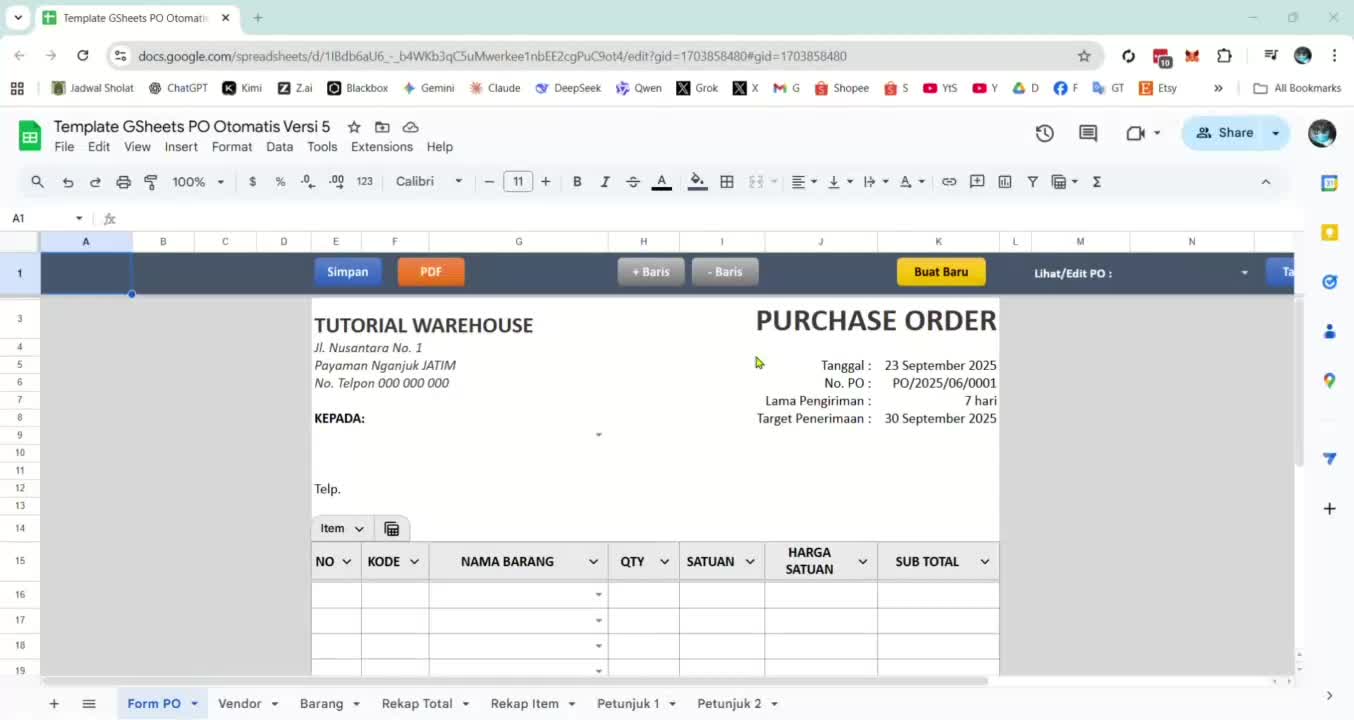
Task: Open the fill color picker
Action: [x=697, y=182]
